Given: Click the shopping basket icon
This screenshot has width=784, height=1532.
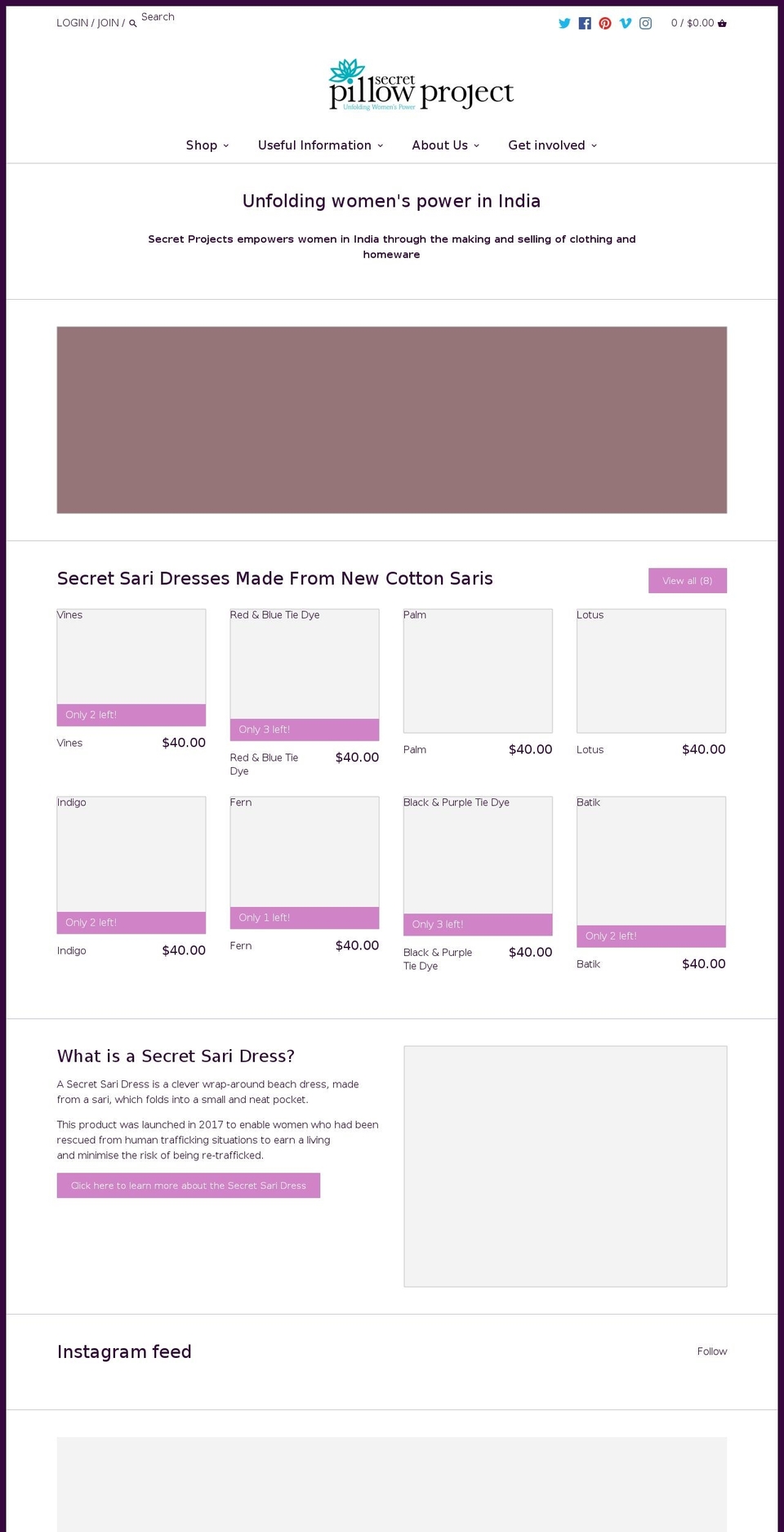Looking at the screenshot, I should coord(722,23).
